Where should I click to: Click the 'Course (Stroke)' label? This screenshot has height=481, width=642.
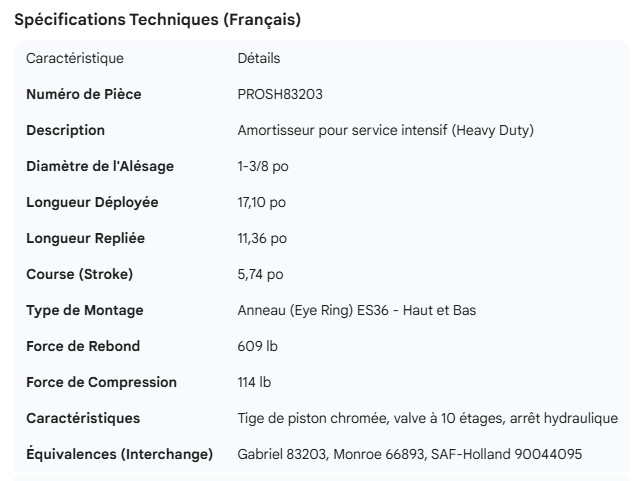[79, 274]
